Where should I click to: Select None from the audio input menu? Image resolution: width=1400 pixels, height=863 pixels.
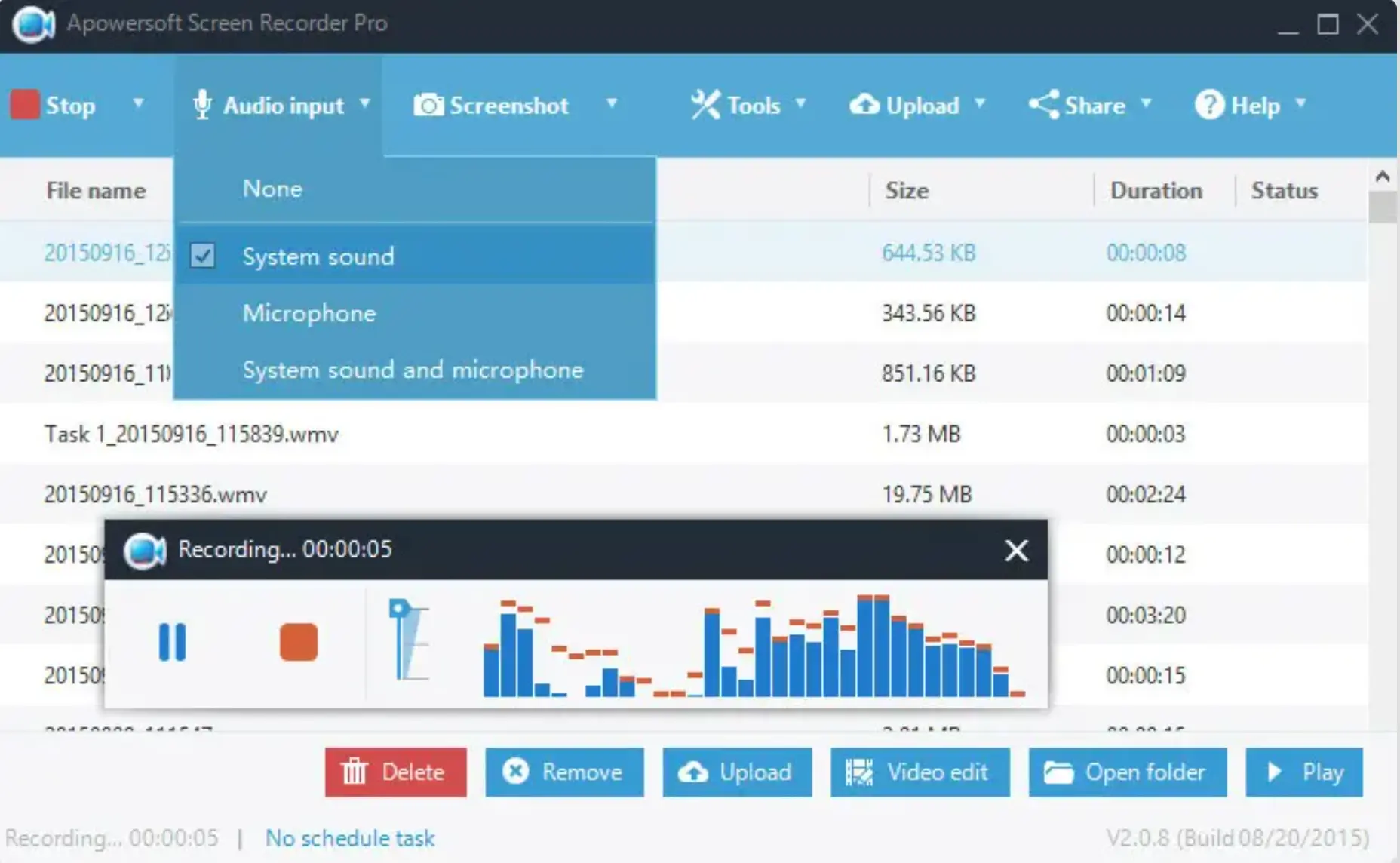click(x=272, y=189)
